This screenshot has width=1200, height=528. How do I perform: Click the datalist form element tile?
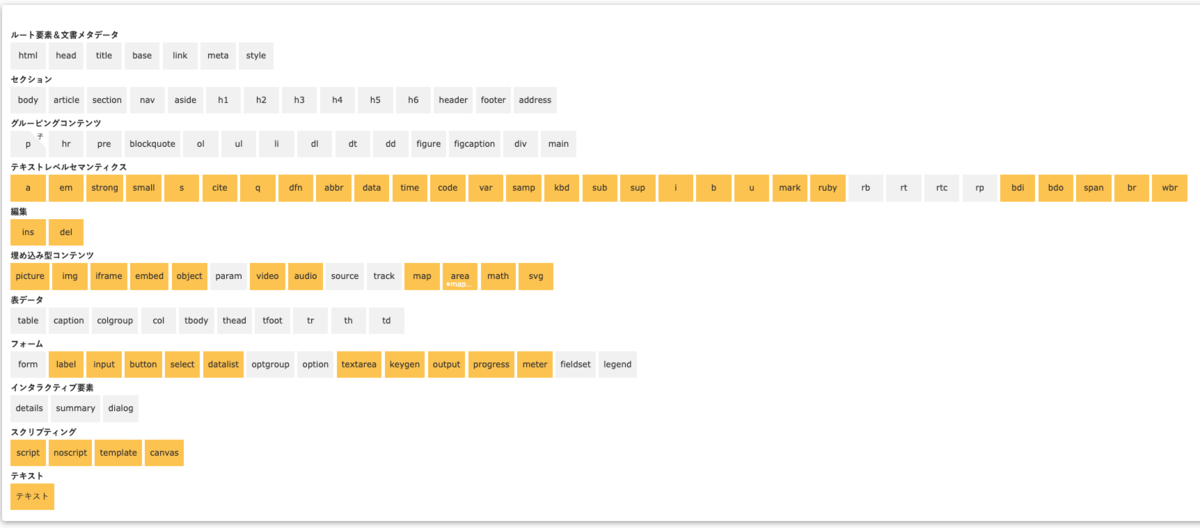click(x=223, y=364)
